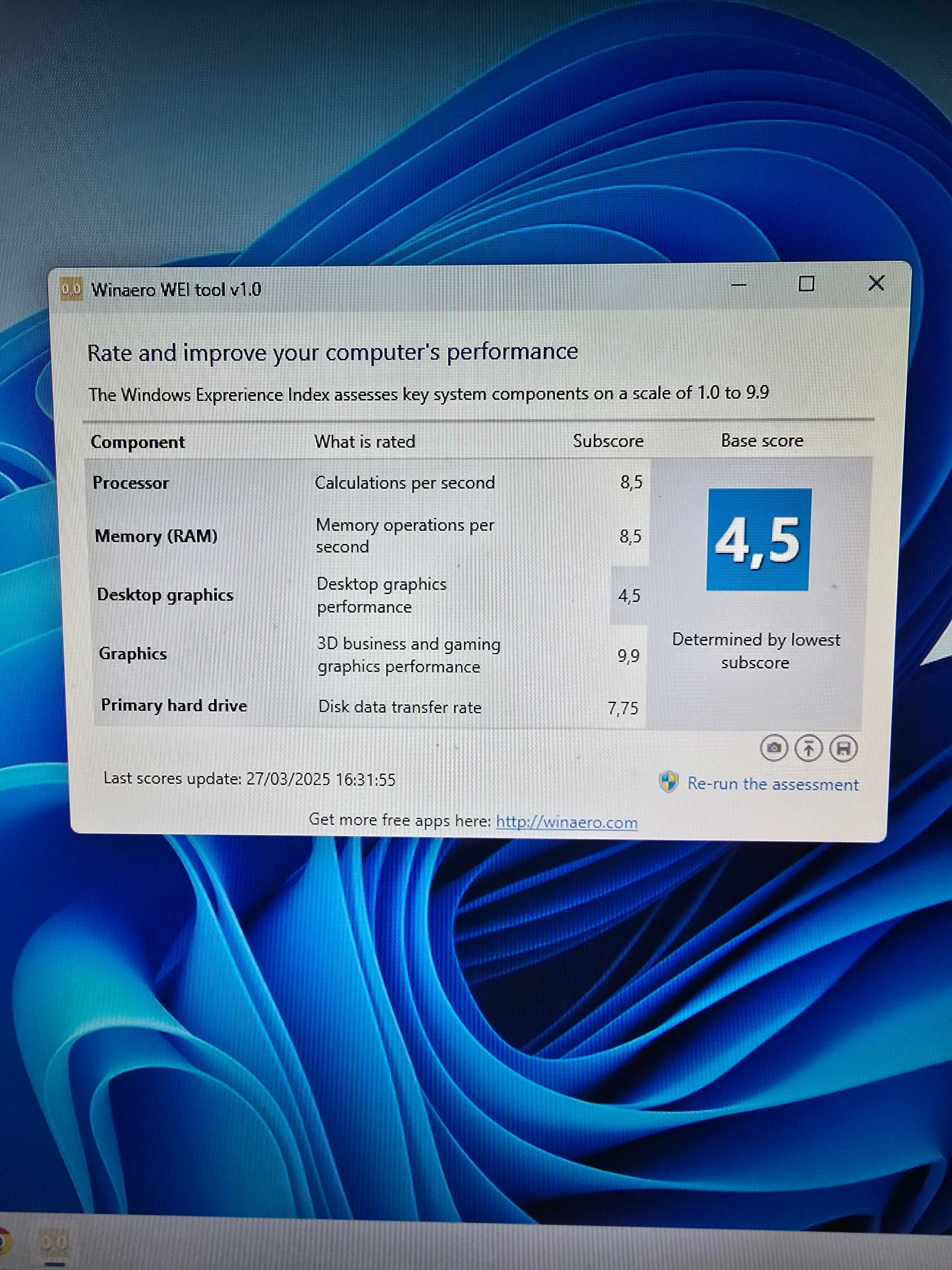Image resolution: width=952 pixels, height=1270 pixels.
Task: Select the Base score column header
Action: coord(762,440)
